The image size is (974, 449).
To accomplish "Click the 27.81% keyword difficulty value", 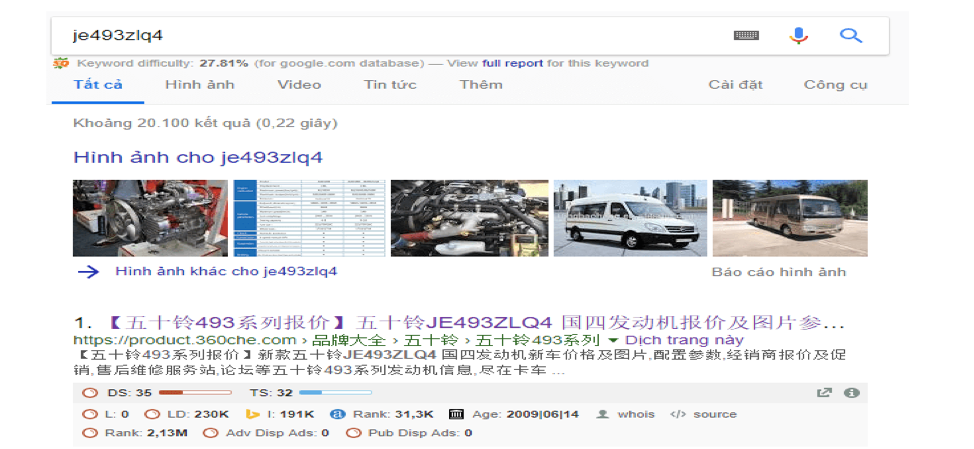I will [223, 63].
